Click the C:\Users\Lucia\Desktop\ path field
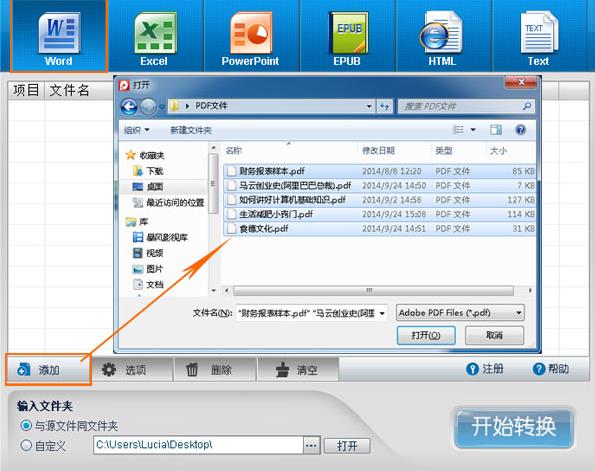The height and width of the screenshot is (471, 595). tap(198, 445)
